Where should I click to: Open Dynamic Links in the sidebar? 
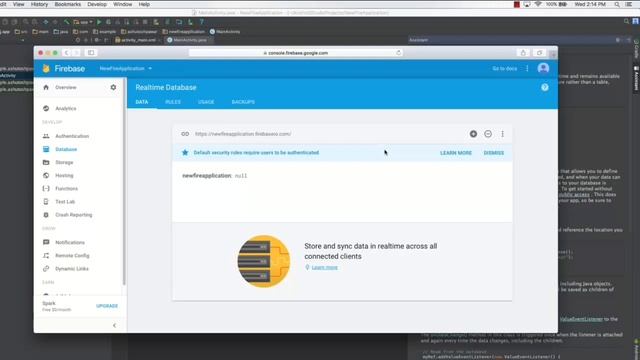pyautogui.click(x=72, y=269)
